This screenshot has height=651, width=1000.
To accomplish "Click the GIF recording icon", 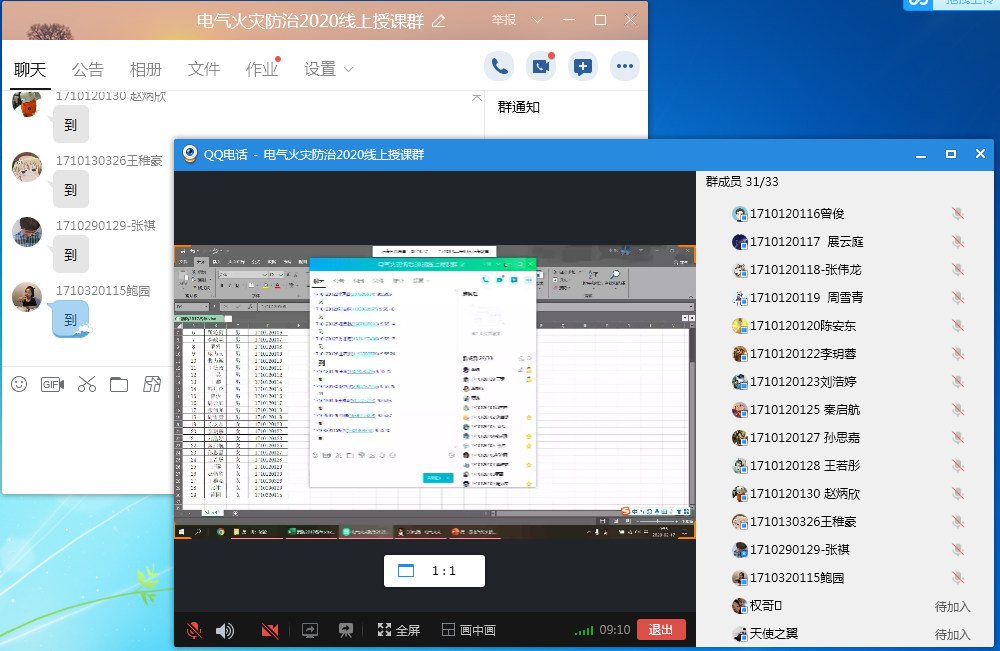I will pyautogui.click(x=52, y=384).
